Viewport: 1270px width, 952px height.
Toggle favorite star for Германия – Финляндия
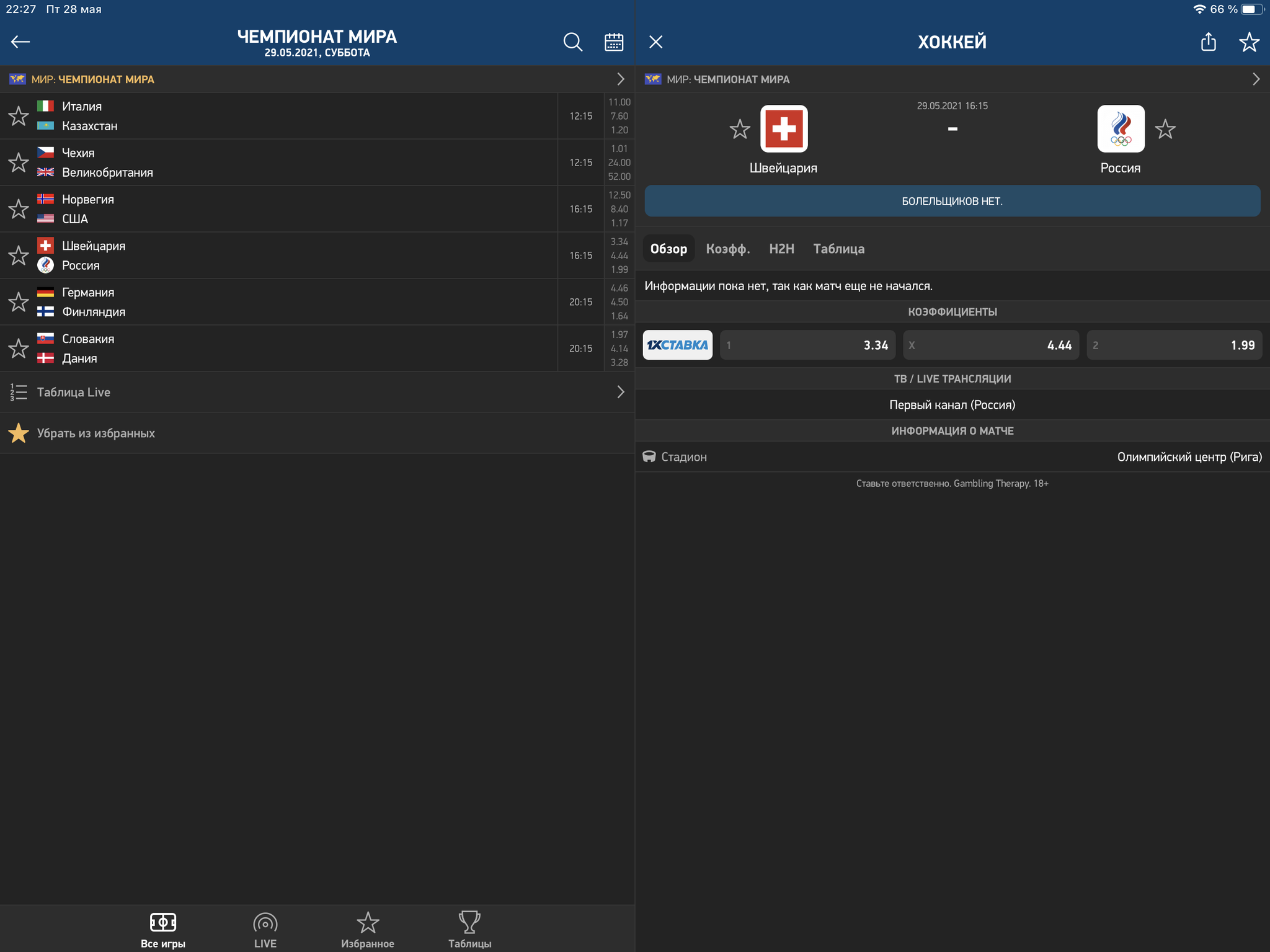point(19,302)
